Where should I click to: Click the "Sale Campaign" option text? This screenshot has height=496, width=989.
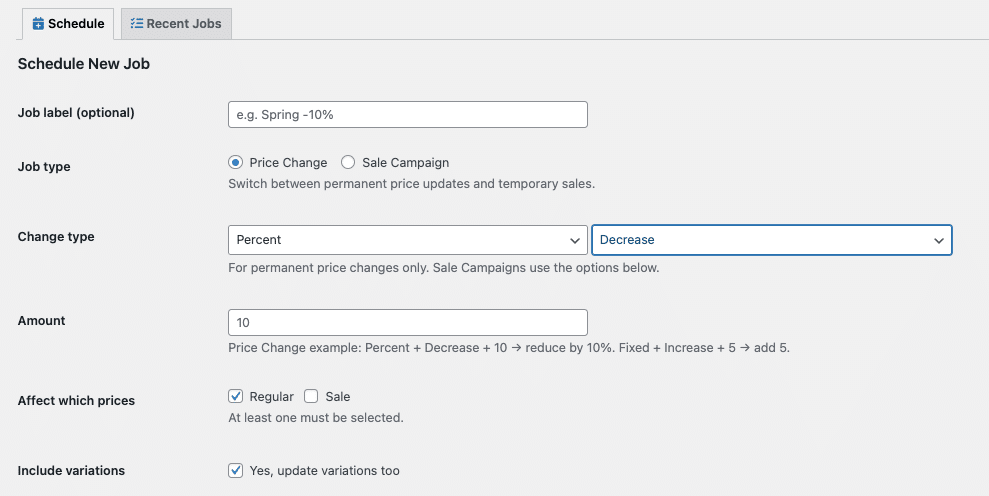(405, 162)
